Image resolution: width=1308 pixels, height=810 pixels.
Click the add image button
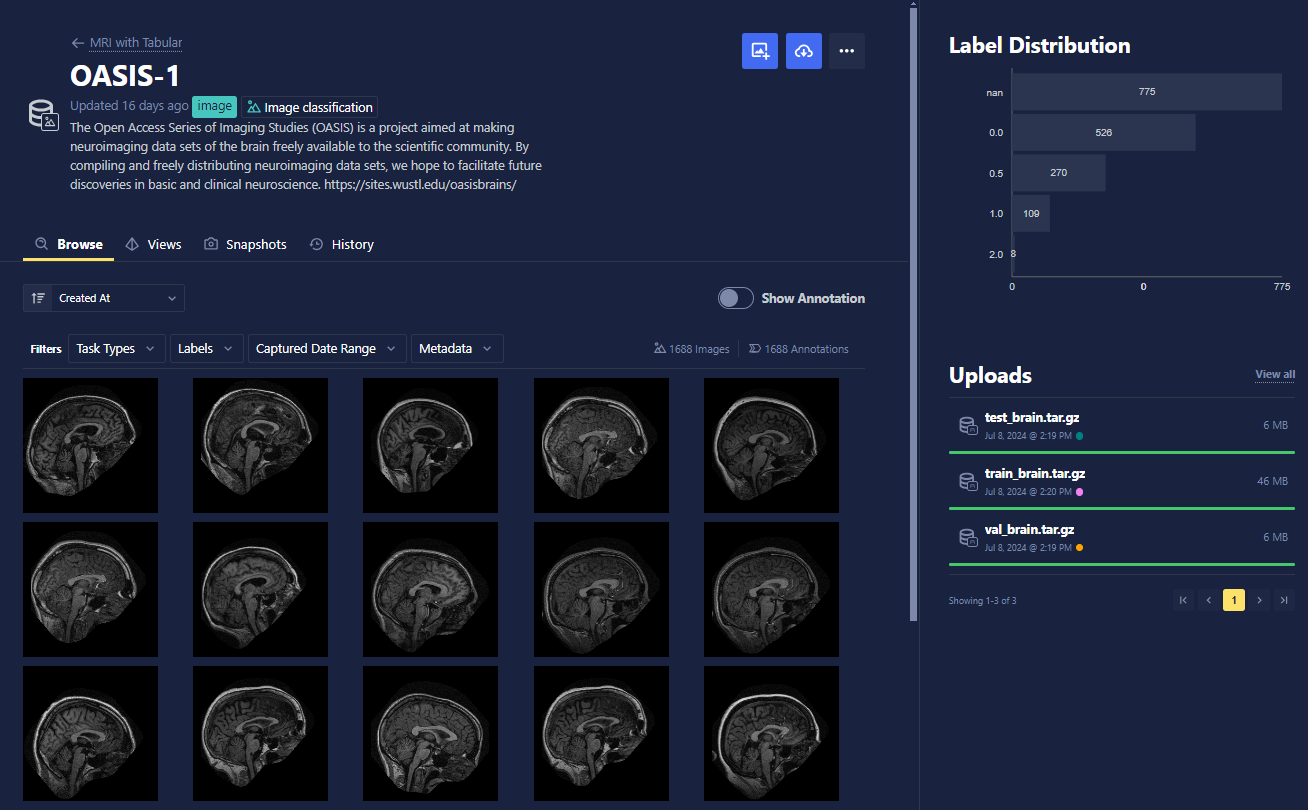pyautogui.click(x=760, y=51)
